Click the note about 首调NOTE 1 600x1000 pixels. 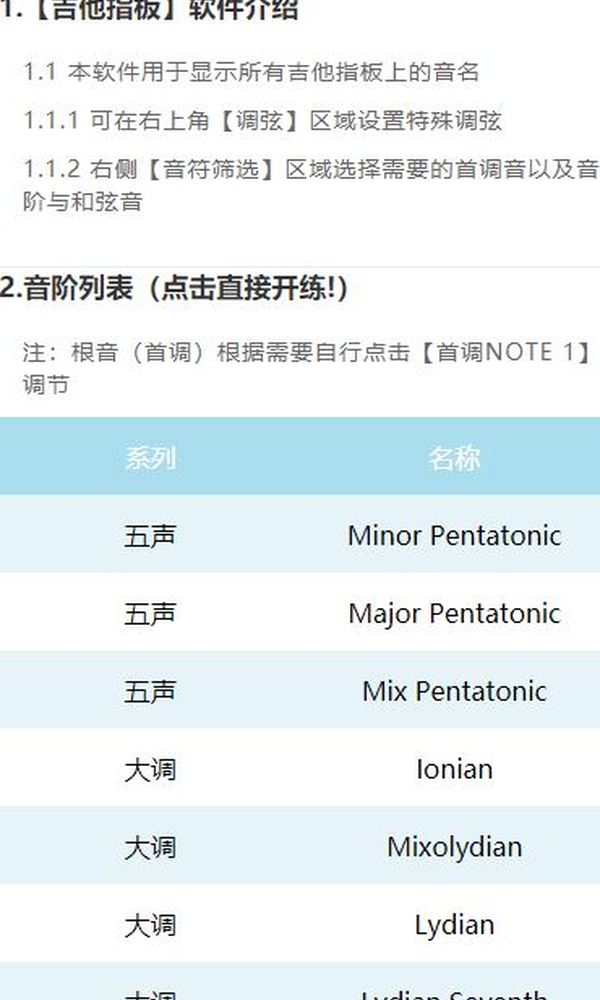pos(308,368)
